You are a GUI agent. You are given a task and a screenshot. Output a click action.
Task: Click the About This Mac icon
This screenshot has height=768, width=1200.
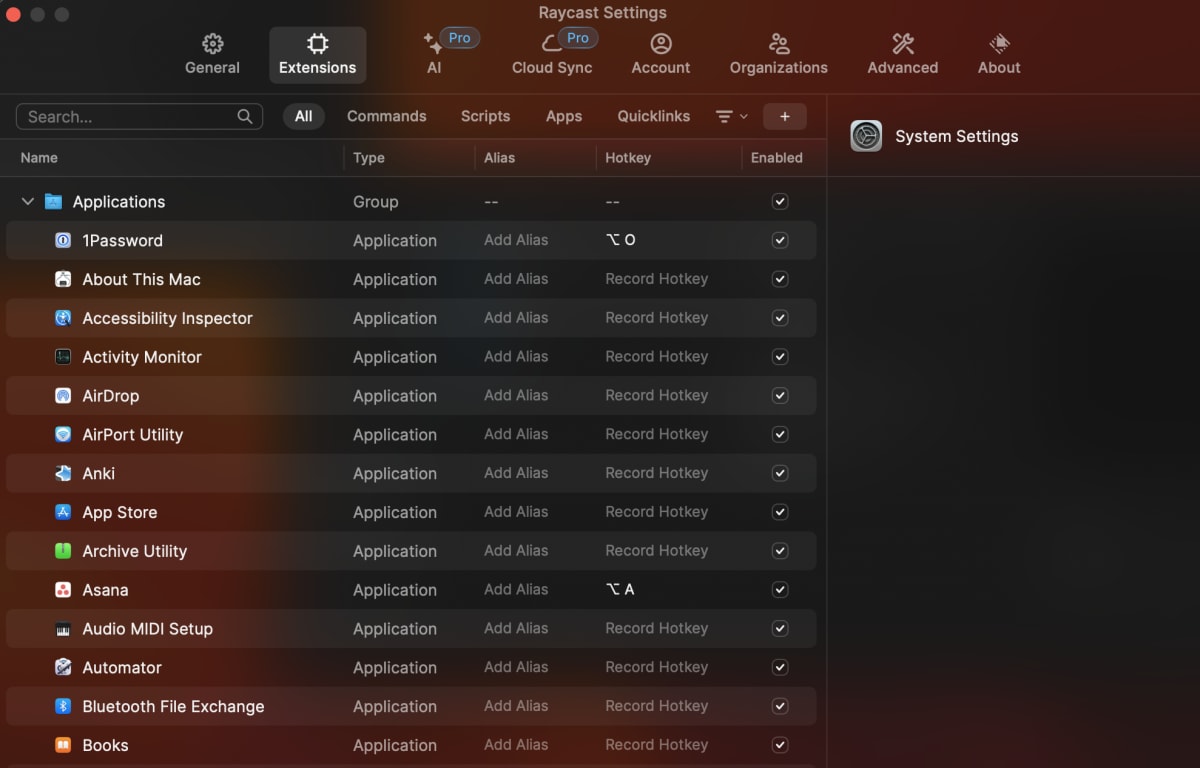click(x=63, y=279)
